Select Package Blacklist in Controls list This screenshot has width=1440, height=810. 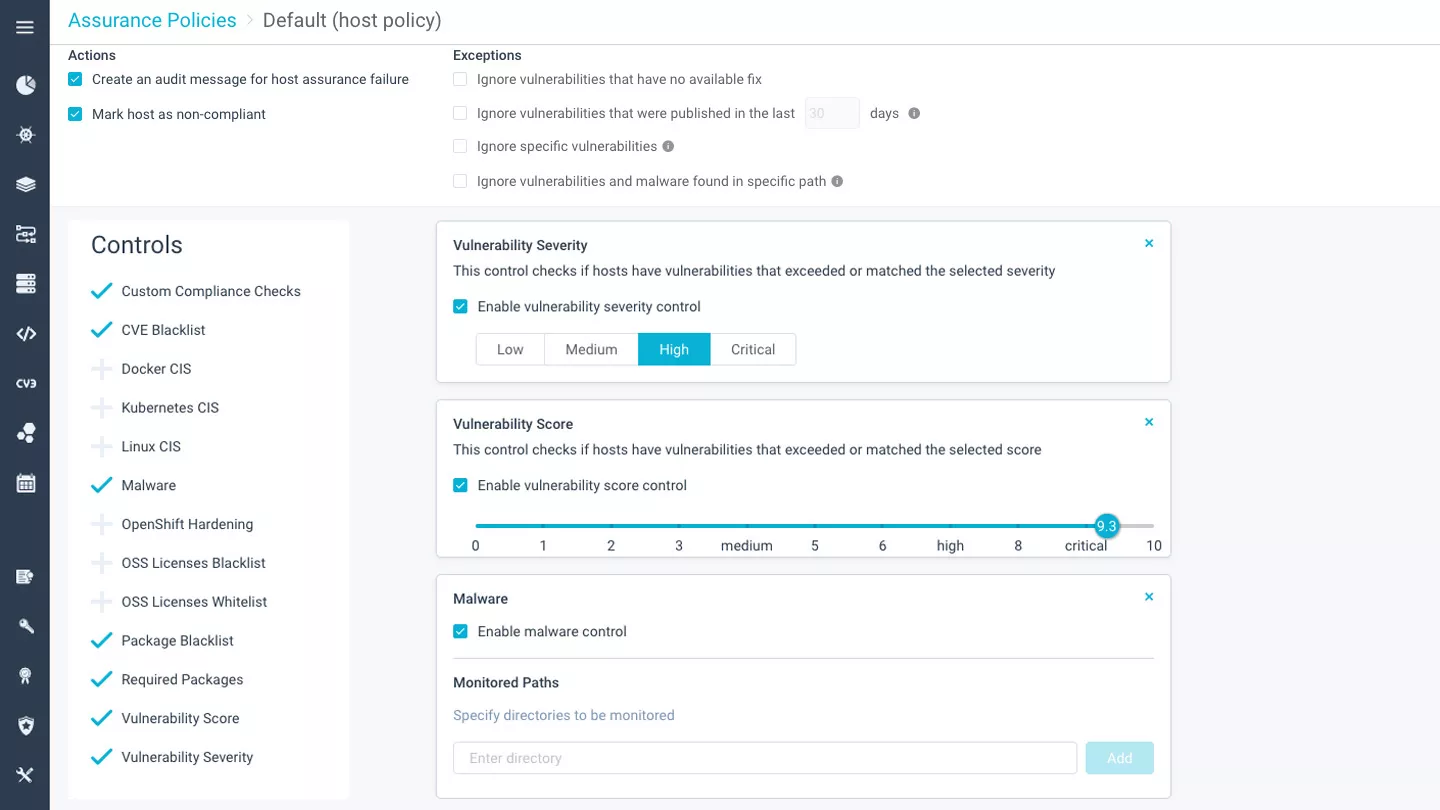pos(177,641)
